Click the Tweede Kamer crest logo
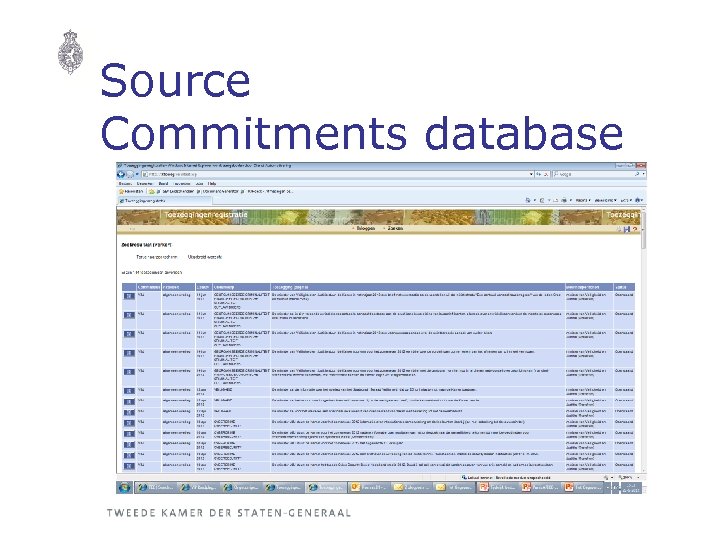This screenshot has width=720, height=540. point(71,52)
